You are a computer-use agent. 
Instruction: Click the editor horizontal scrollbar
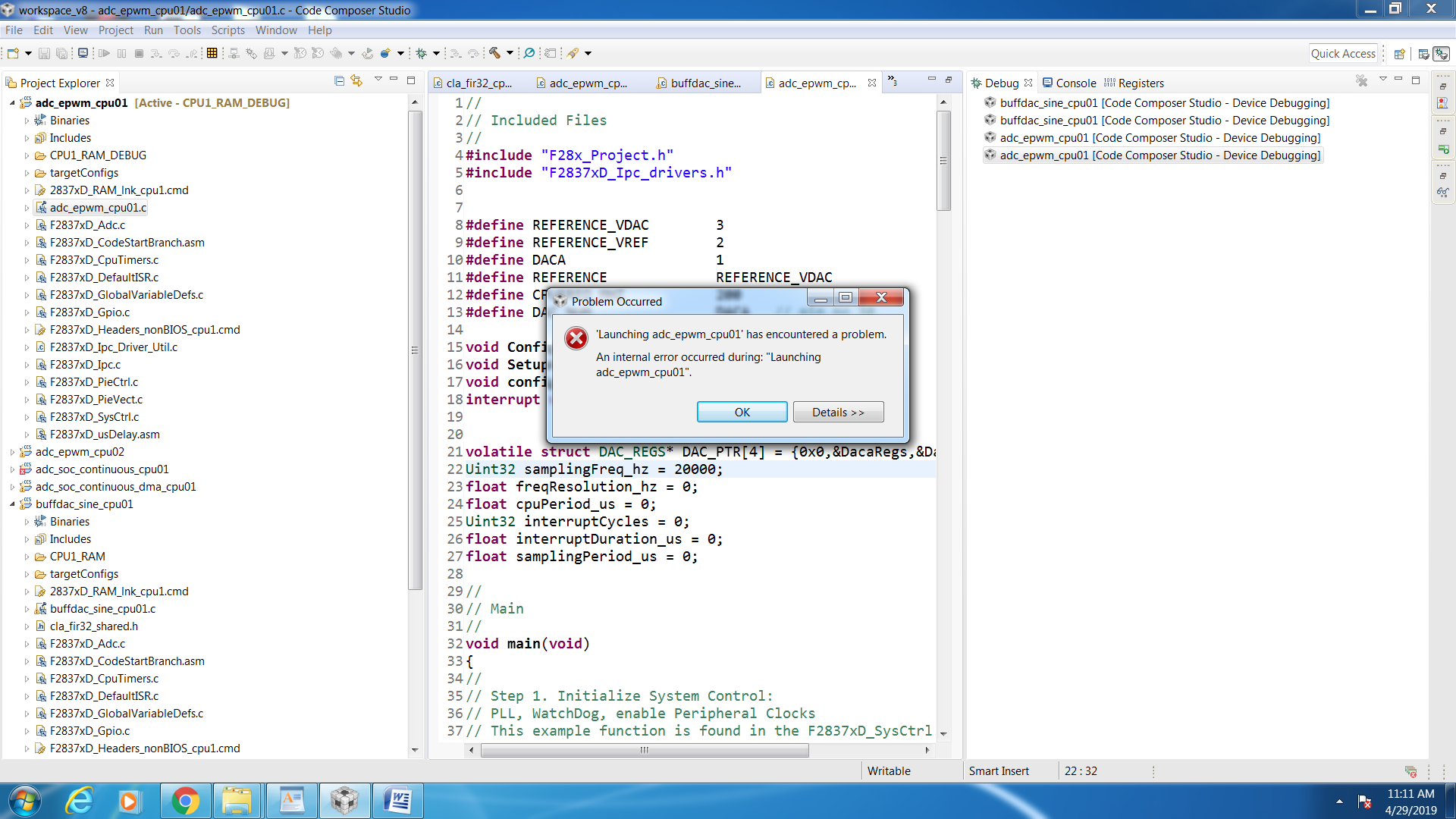point(645,750)
